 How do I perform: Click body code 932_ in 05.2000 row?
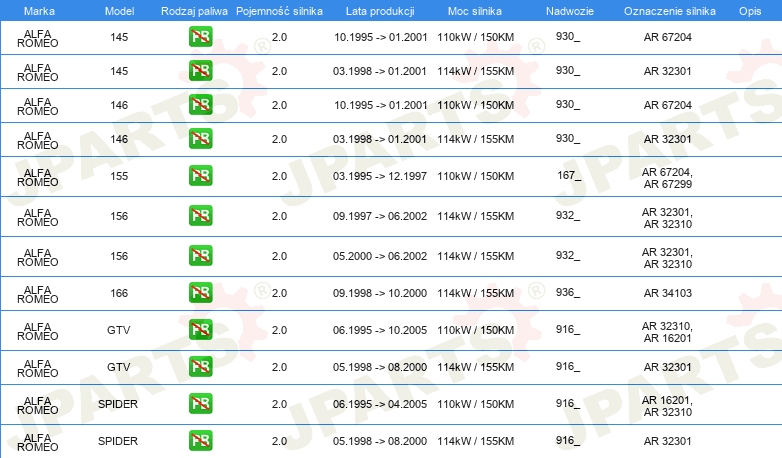point(568,255)
